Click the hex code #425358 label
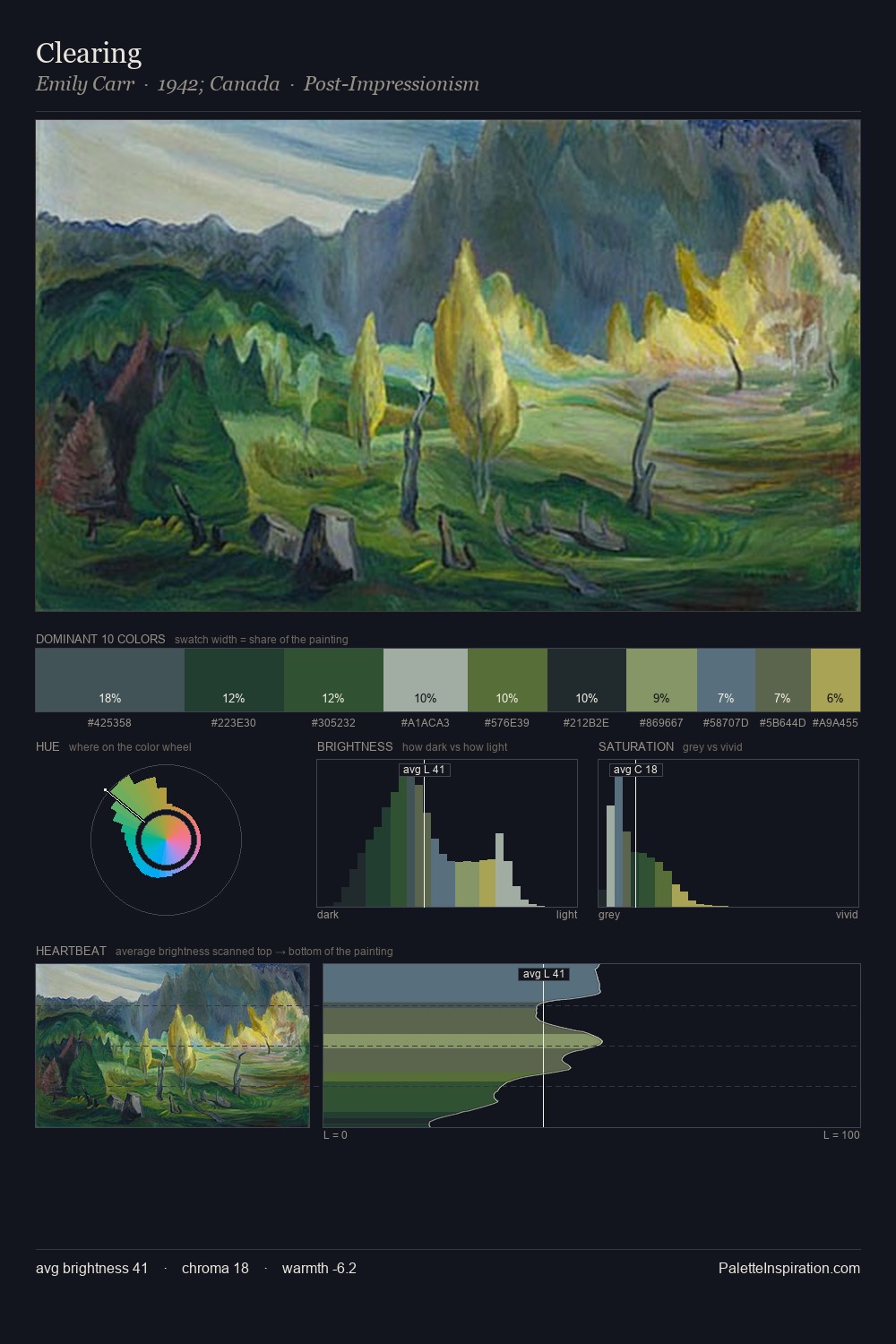Image resolution: width=896 pixels, height=1344 pixels. (109, 722)
